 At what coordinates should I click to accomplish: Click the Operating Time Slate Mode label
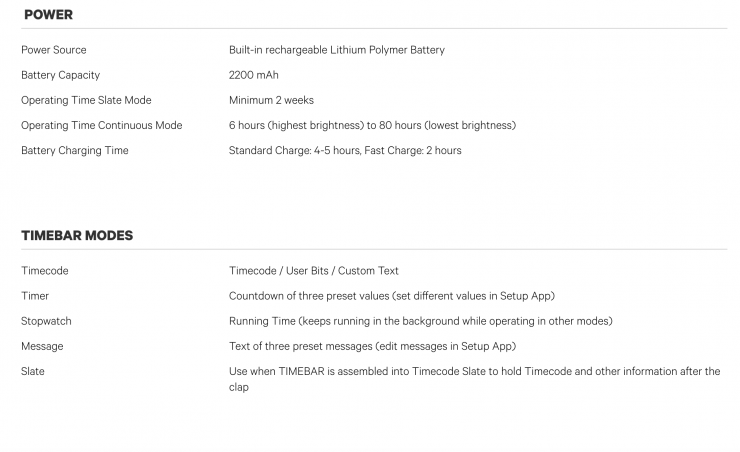point(86,100)
